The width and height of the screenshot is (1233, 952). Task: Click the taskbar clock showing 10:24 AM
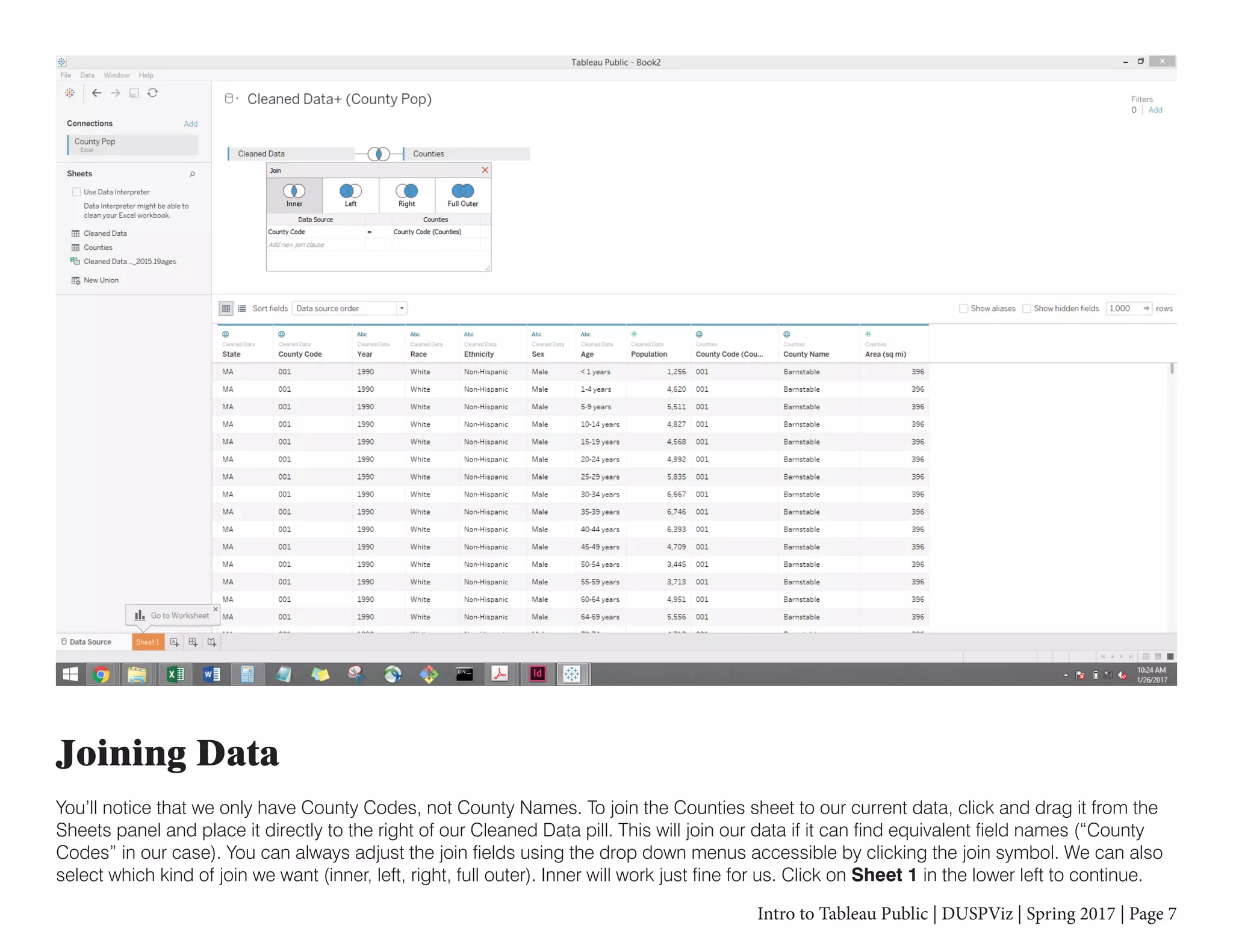click(x=1151, y=675)
